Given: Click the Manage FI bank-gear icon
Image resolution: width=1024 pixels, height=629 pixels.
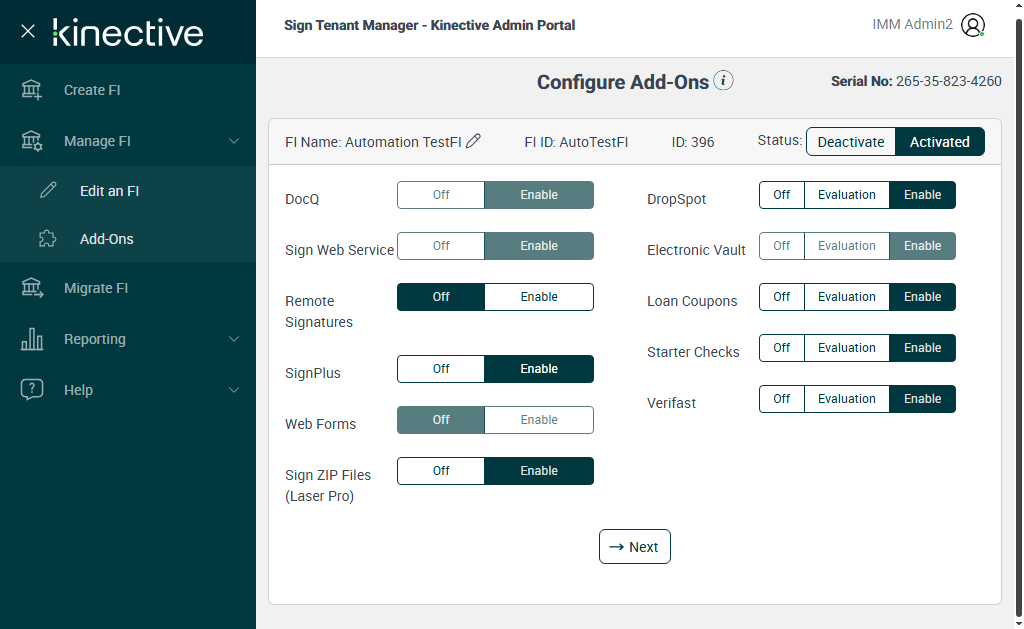Looking at the screenshot, I should (x=31, y=140).
